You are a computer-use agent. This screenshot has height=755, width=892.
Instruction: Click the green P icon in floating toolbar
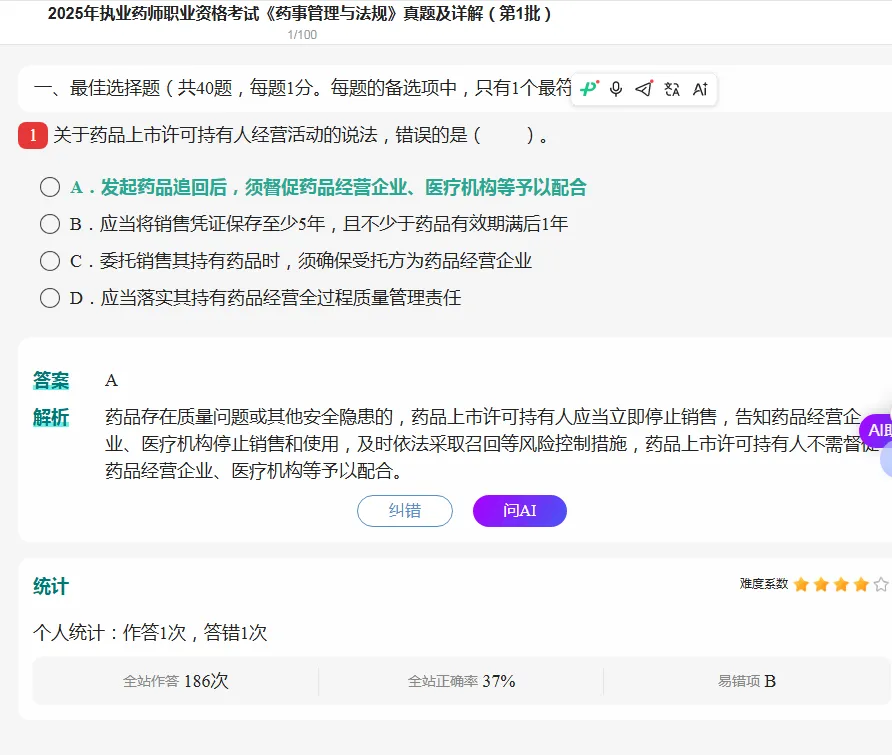(x=589, y=89)
